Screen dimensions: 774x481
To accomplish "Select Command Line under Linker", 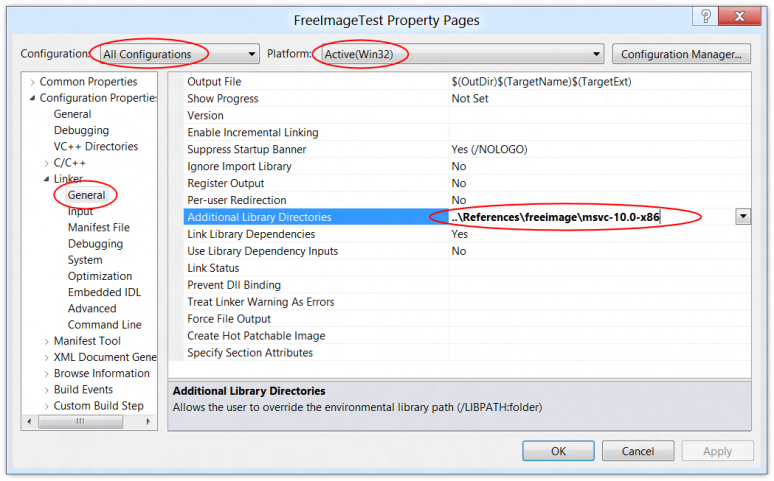I will [105, 325].
